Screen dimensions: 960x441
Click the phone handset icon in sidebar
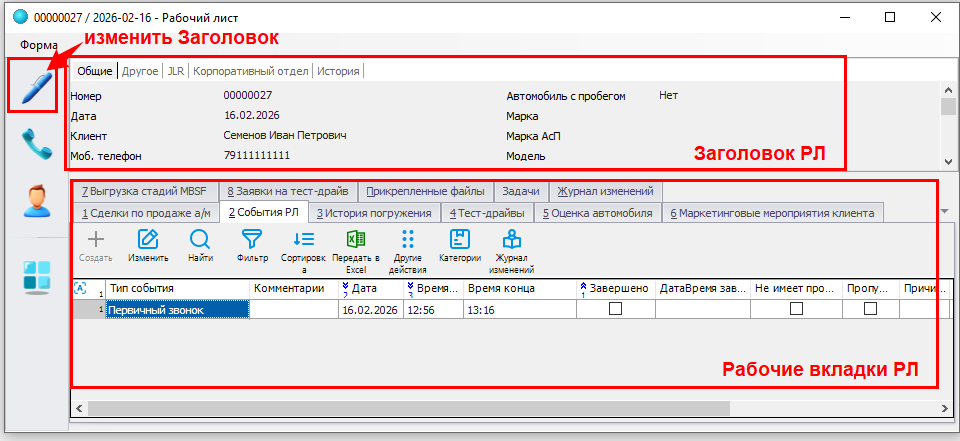tap(37, 145)
